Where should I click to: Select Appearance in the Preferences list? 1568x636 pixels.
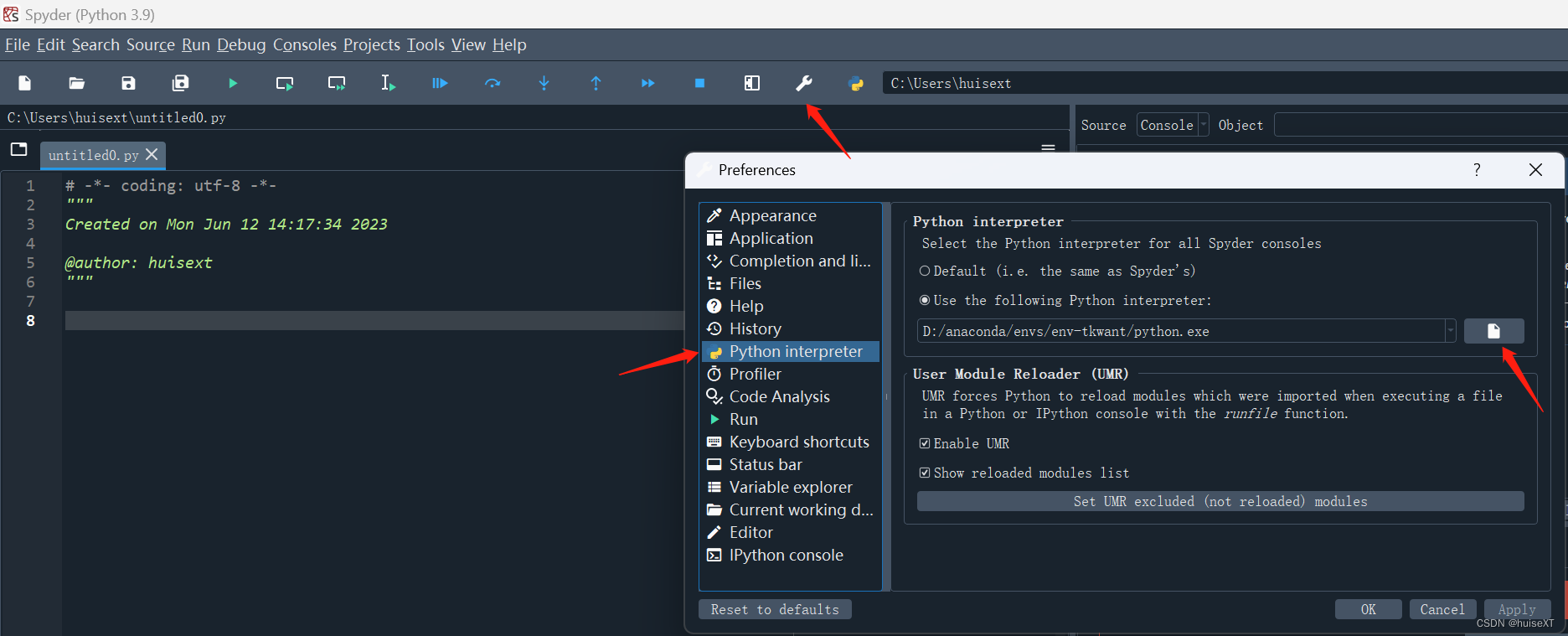click(x=791, y=215)
